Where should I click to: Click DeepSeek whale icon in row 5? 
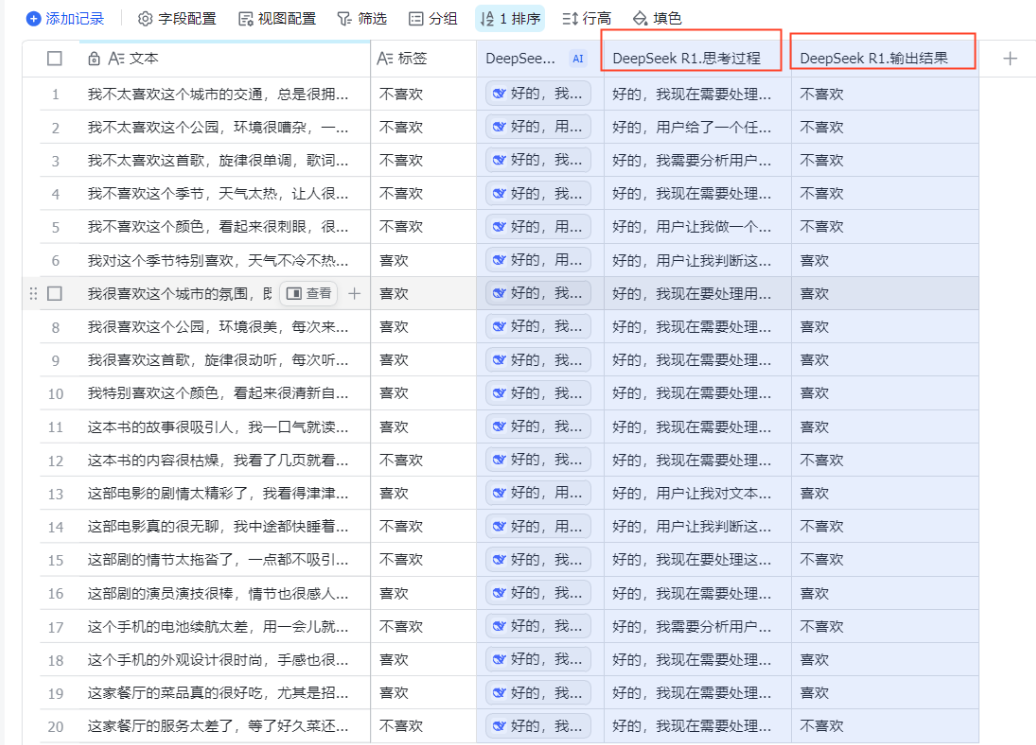coord(500,227)
